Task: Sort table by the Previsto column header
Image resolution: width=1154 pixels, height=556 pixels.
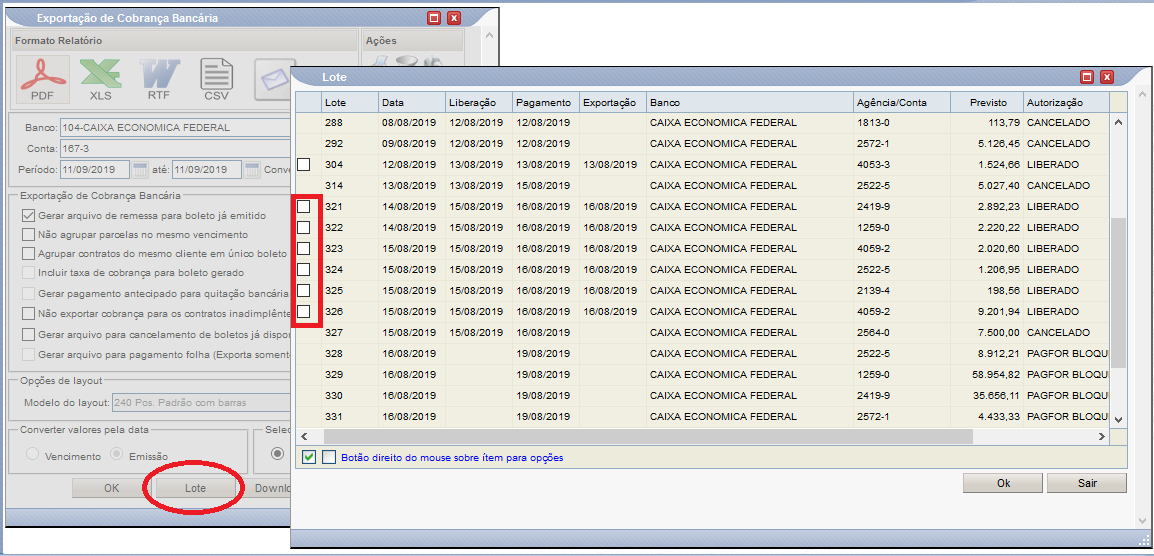Action: click(x=987, y=102)
